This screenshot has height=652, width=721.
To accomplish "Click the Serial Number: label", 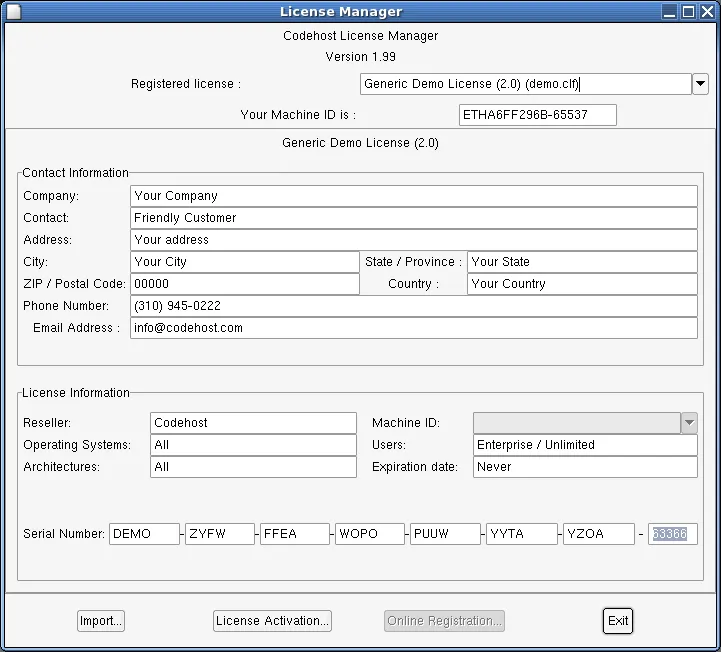I will coord(64,534).
